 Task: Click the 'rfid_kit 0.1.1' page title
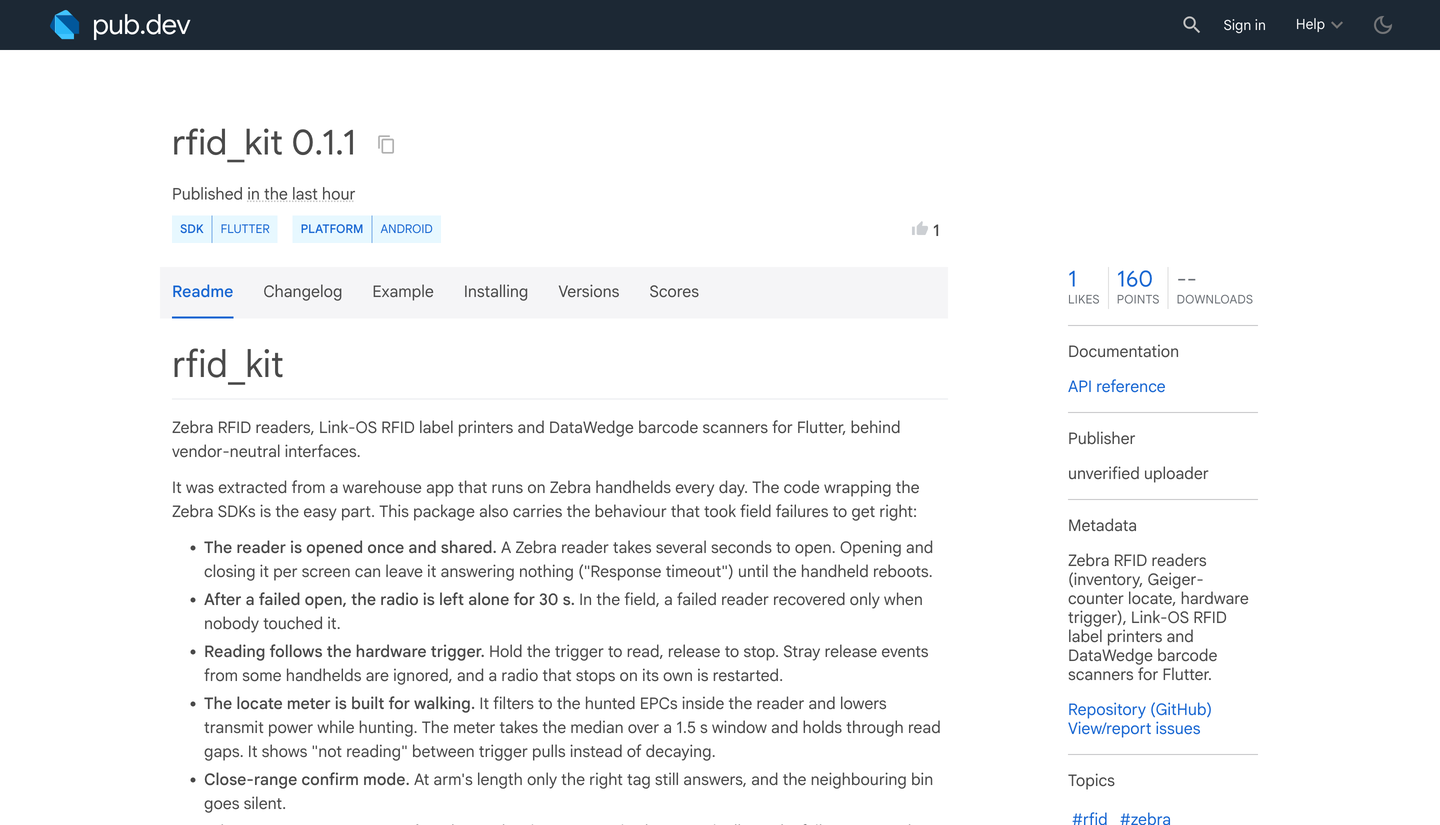(264, 143)
